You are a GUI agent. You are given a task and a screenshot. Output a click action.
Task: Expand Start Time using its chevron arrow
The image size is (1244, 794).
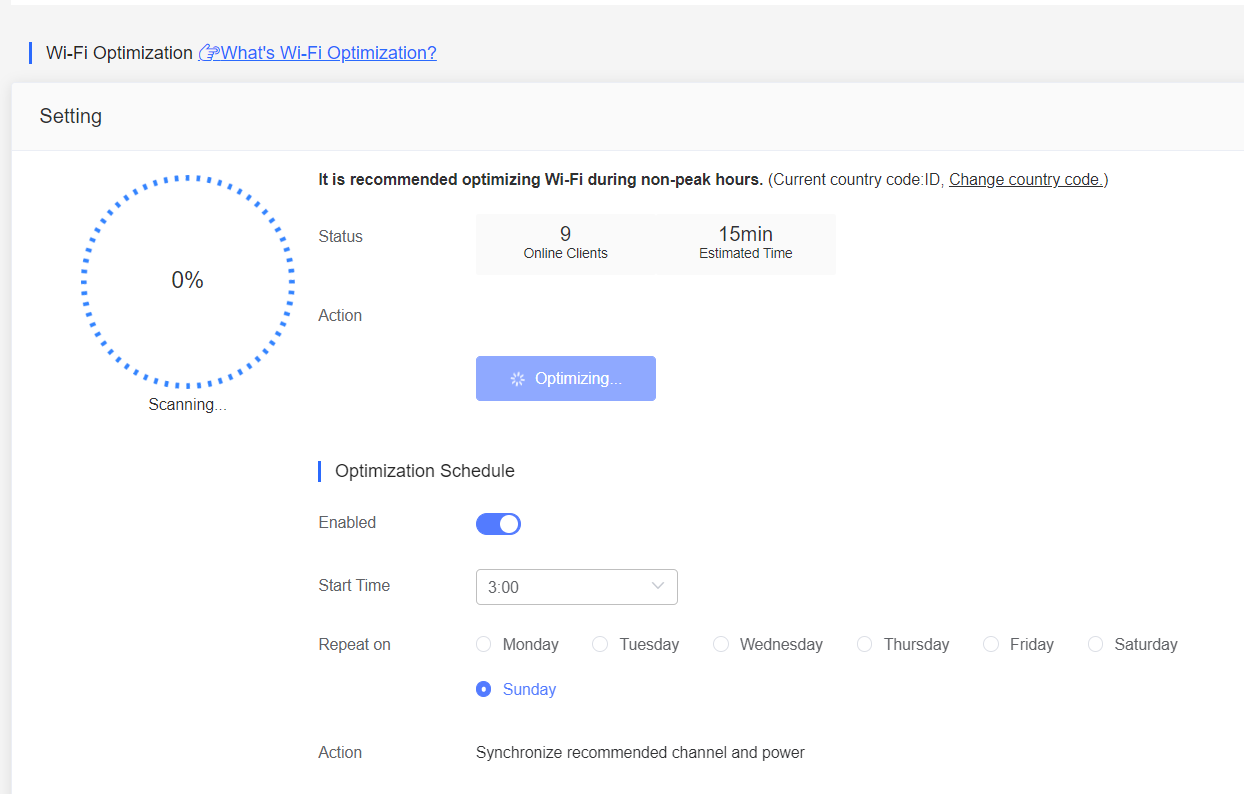[x=658, y=586]
